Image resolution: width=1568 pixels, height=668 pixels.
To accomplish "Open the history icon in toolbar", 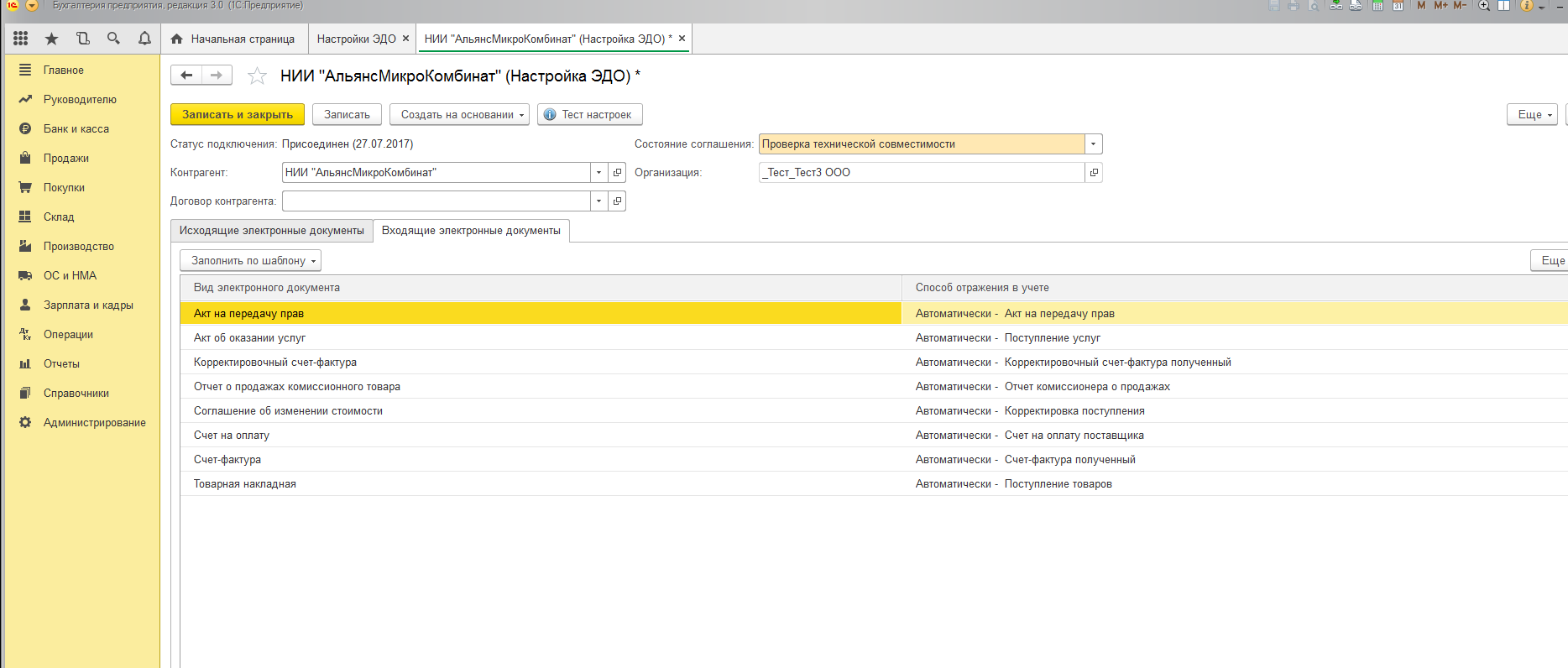I will pos(82,39).
